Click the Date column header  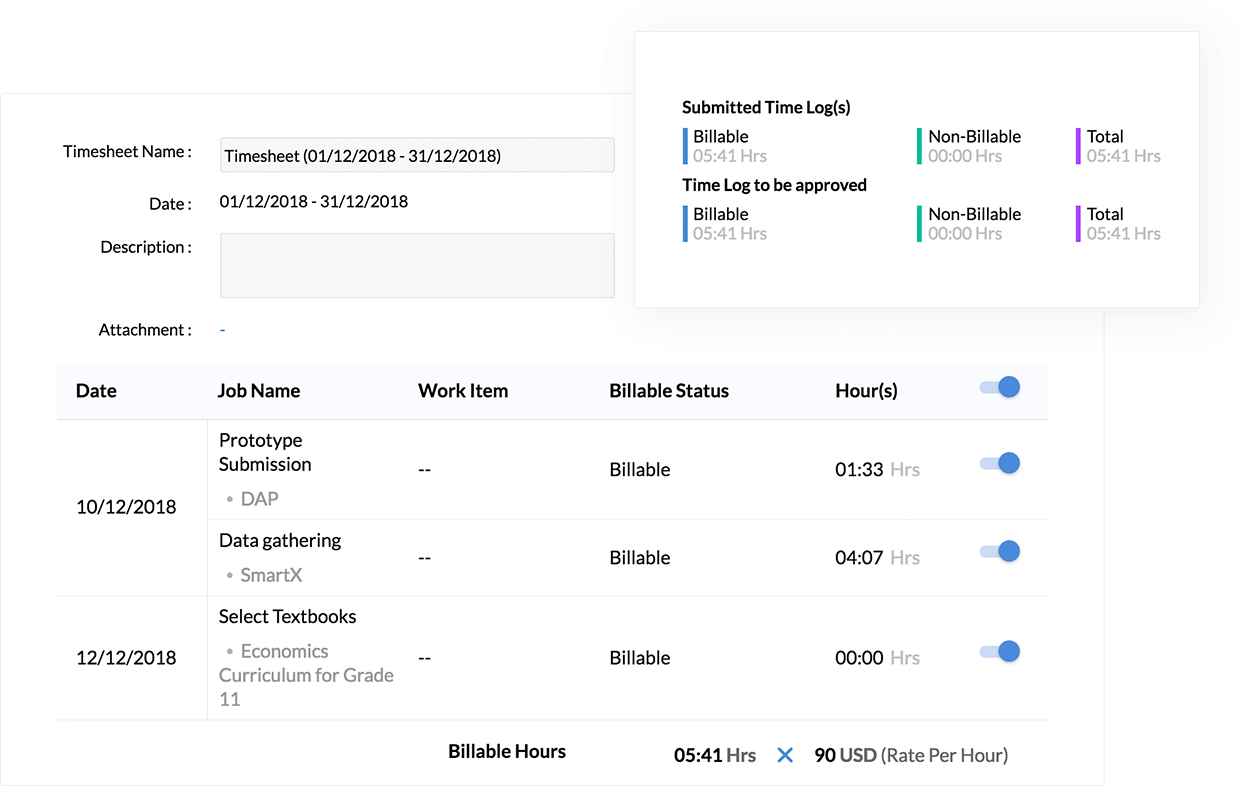pos(96,391)
